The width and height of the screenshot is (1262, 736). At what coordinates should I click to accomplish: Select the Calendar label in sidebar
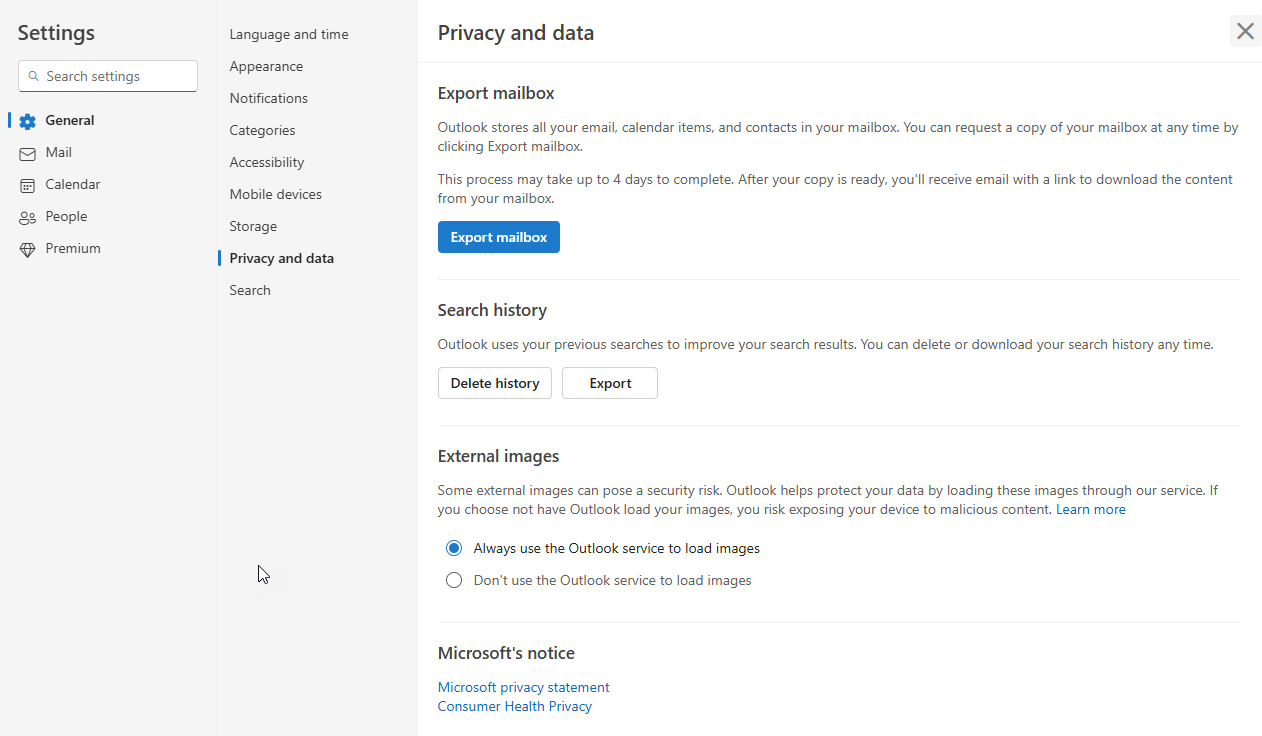(x=73, y=184)
